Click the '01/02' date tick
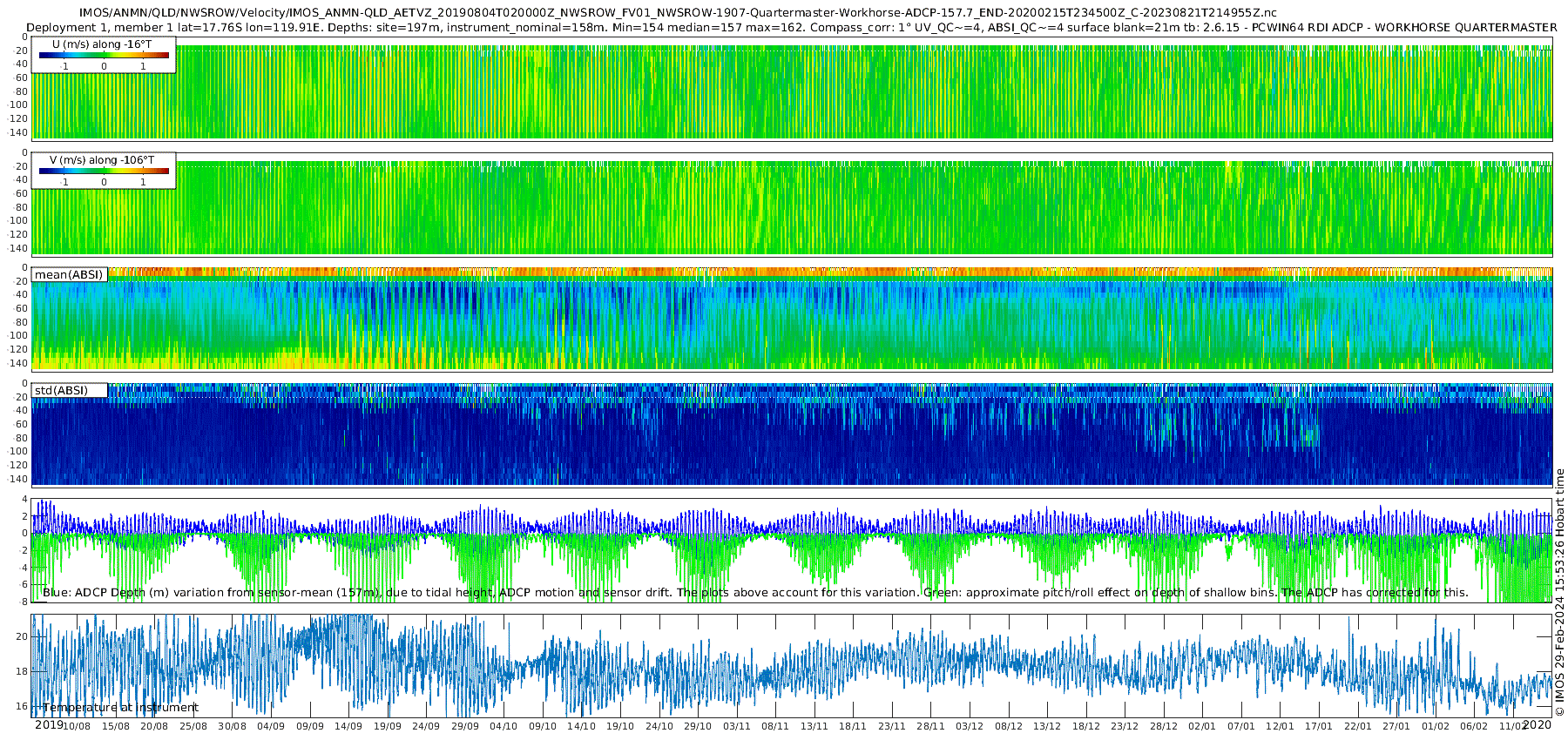 tap(1436, 726)
